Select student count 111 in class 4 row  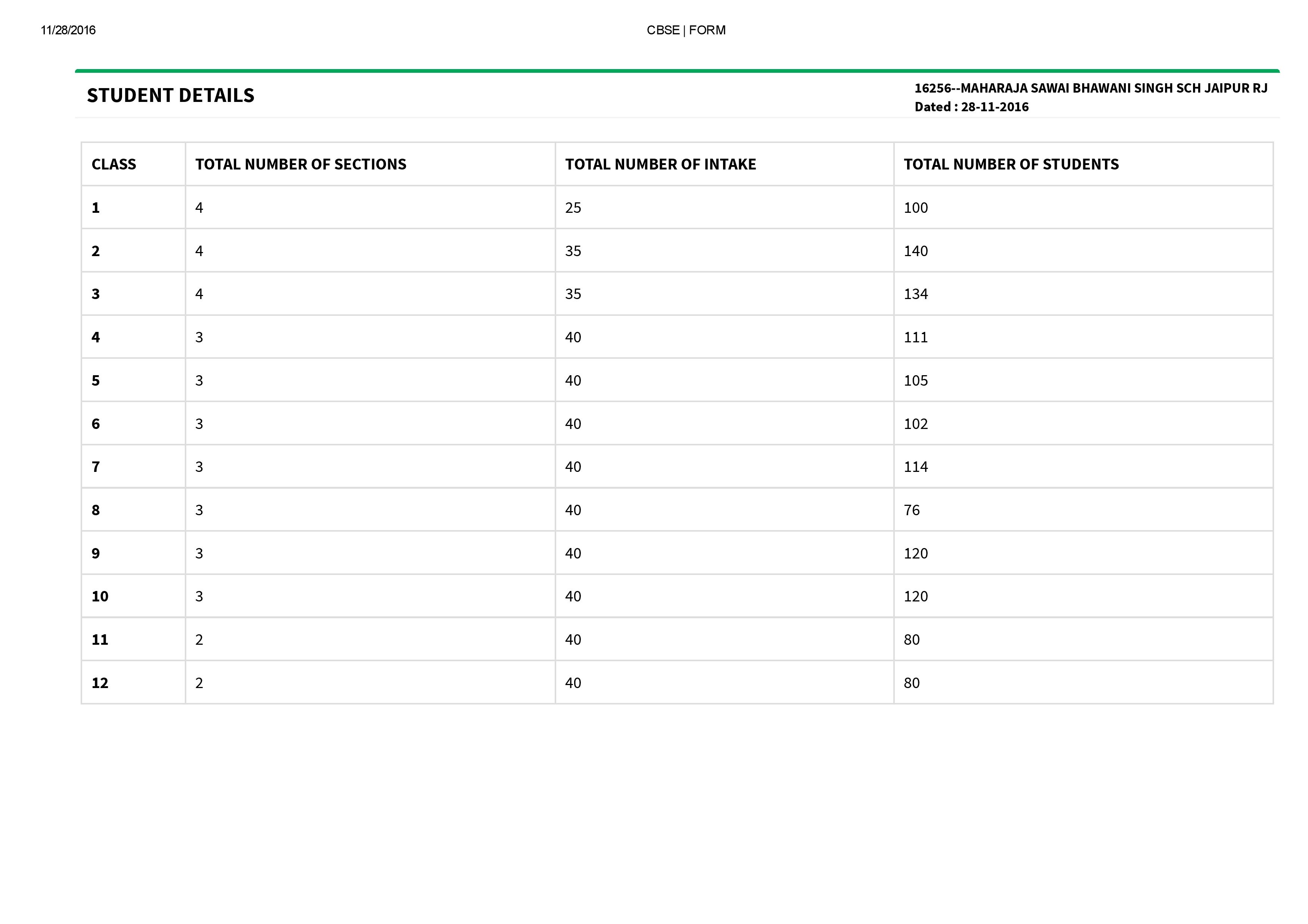pyautogui.click(x=915, y=338)
